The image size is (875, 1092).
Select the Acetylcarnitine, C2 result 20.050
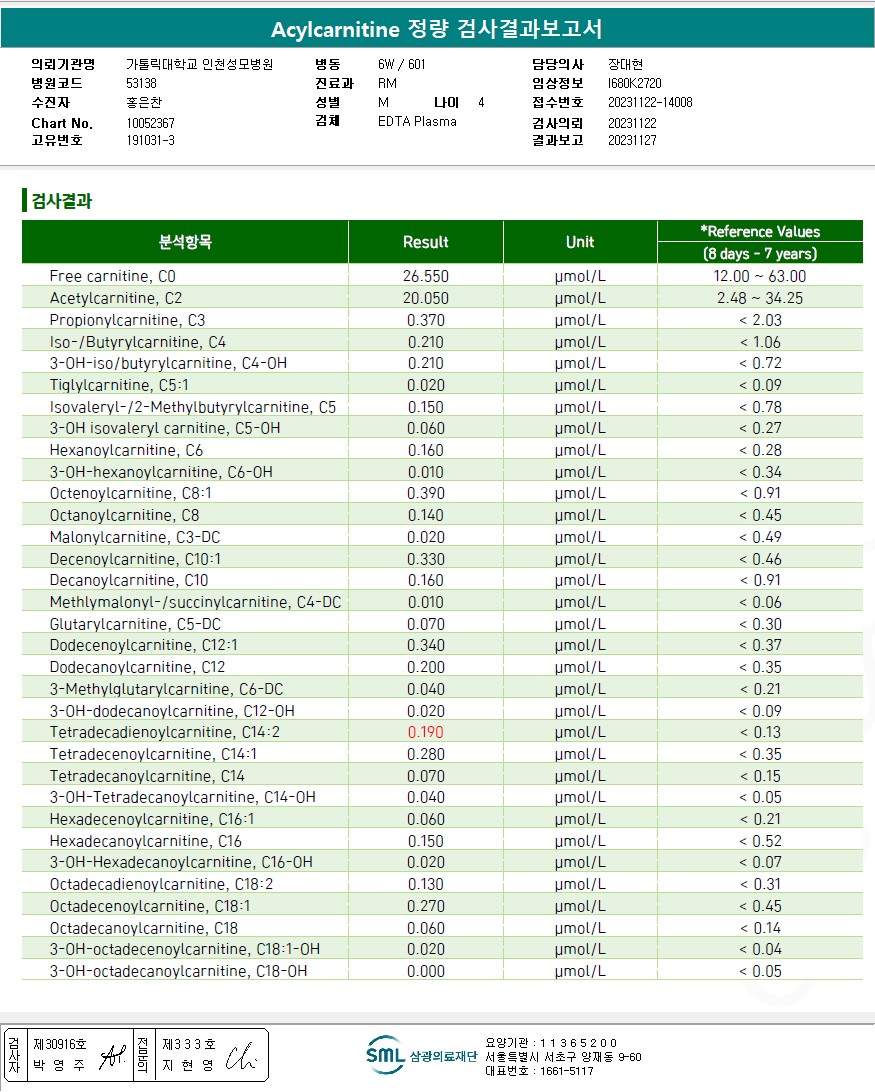click(x=426, y=298)
